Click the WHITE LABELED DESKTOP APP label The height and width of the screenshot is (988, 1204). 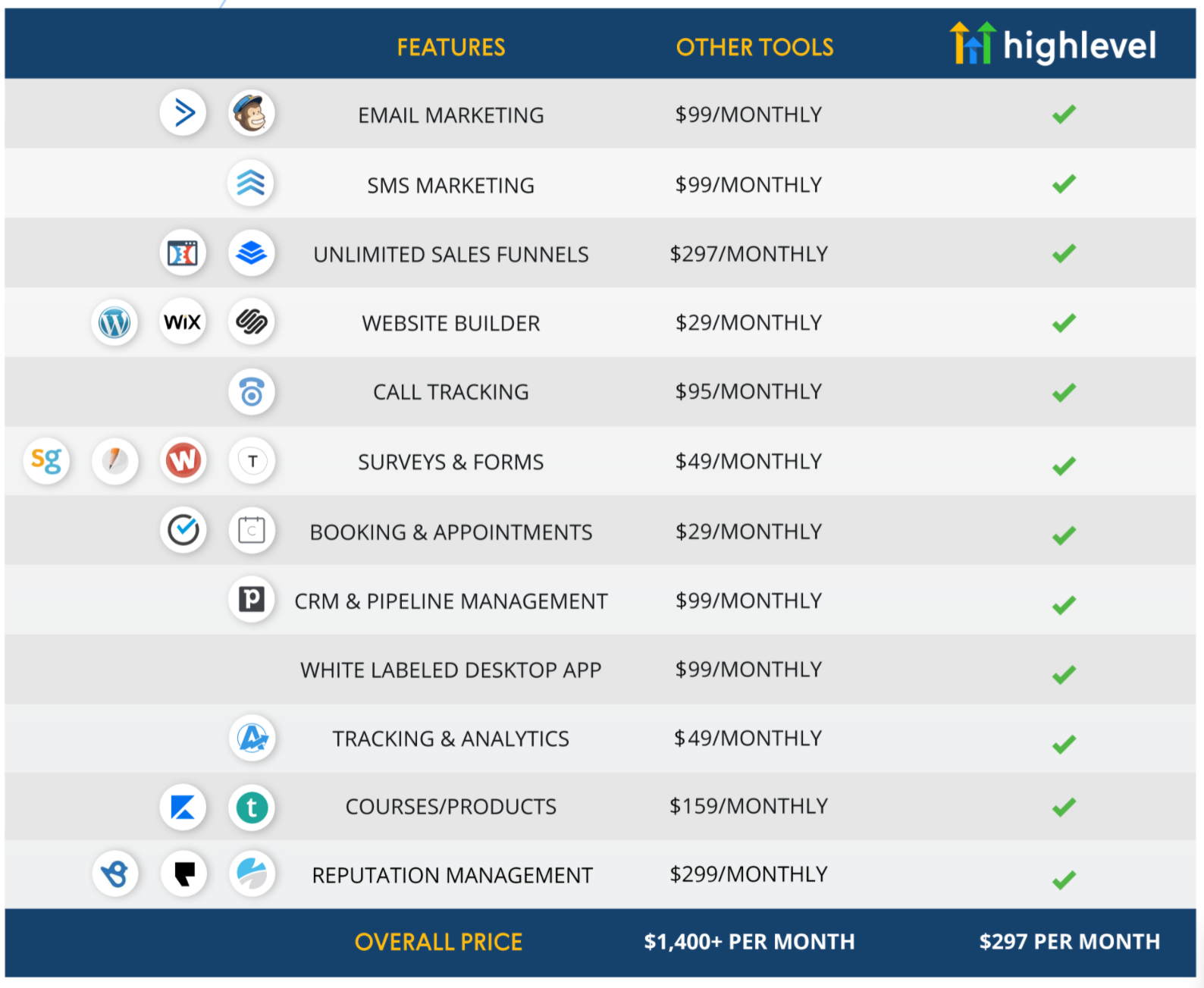[451, 670]
